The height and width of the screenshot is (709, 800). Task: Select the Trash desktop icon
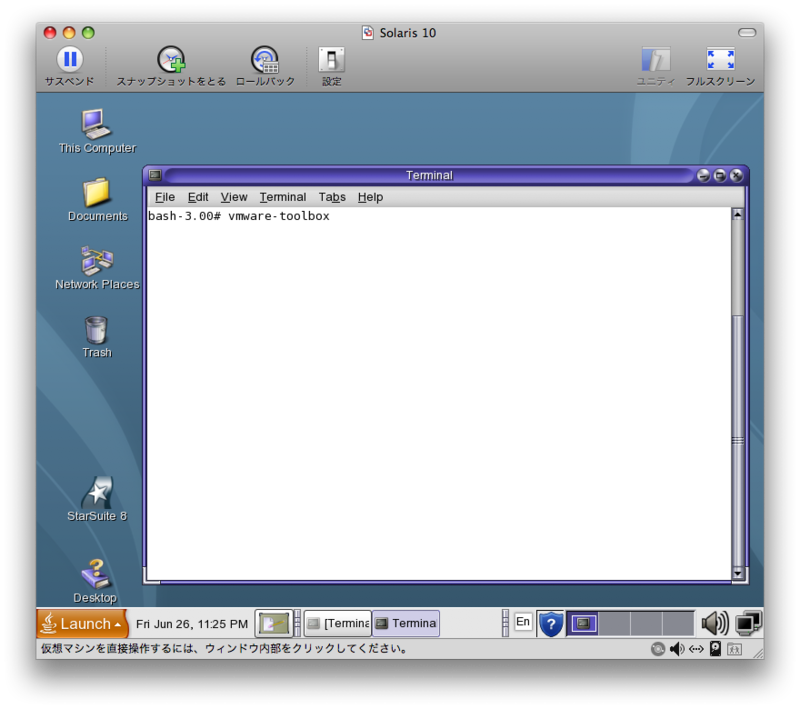96,330
